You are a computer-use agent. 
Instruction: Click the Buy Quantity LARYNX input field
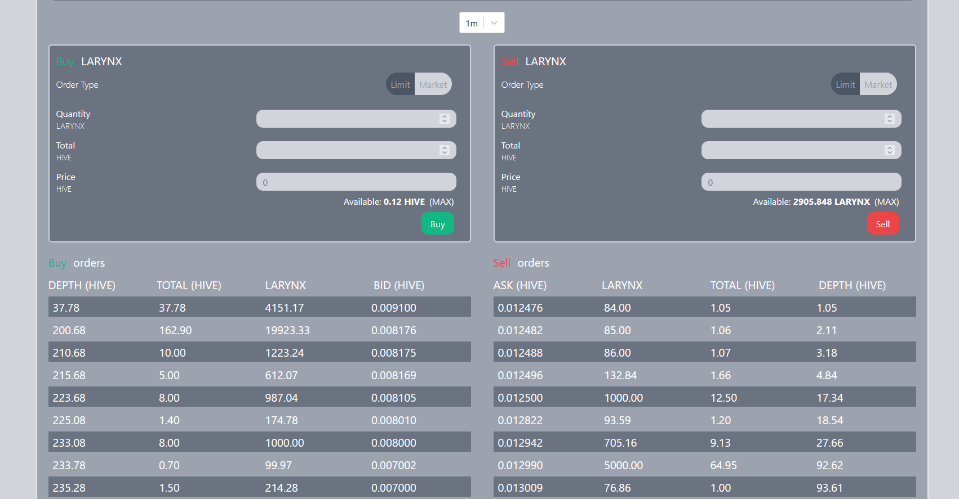(356, 119)
